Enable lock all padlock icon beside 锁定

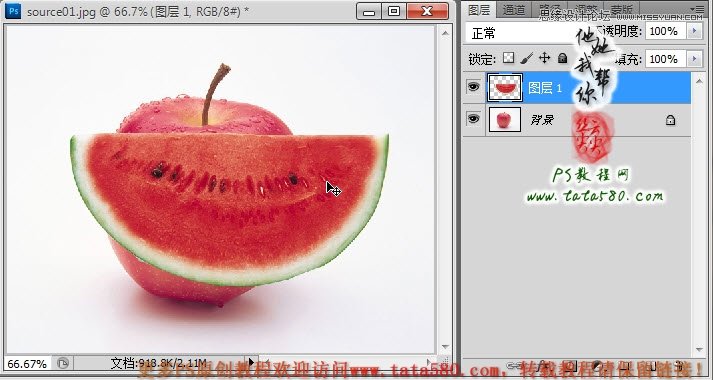pyautogui.click(x=562, y=58)
